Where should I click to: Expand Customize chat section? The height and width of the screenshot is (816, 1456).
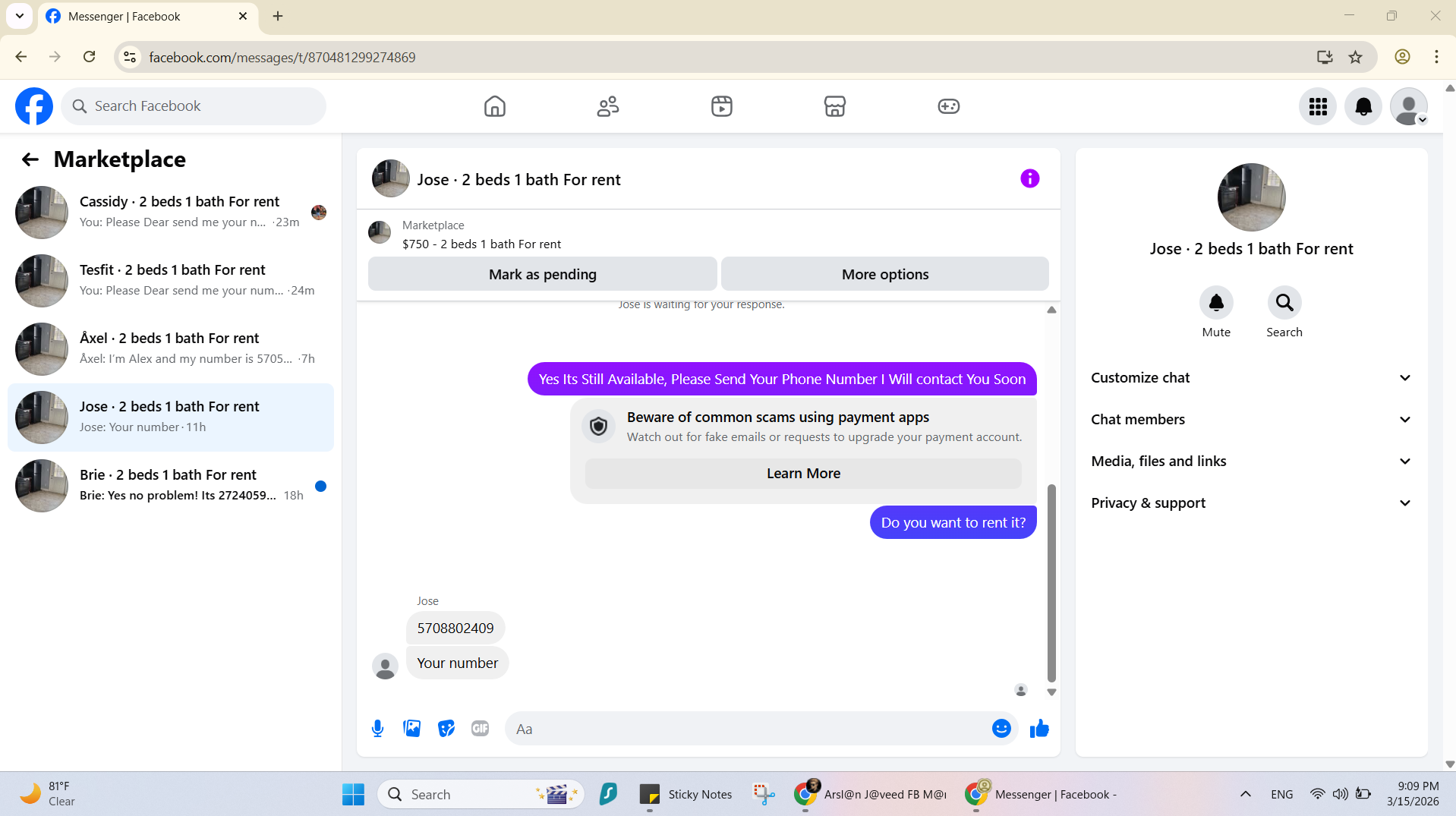pos(1251,378)
